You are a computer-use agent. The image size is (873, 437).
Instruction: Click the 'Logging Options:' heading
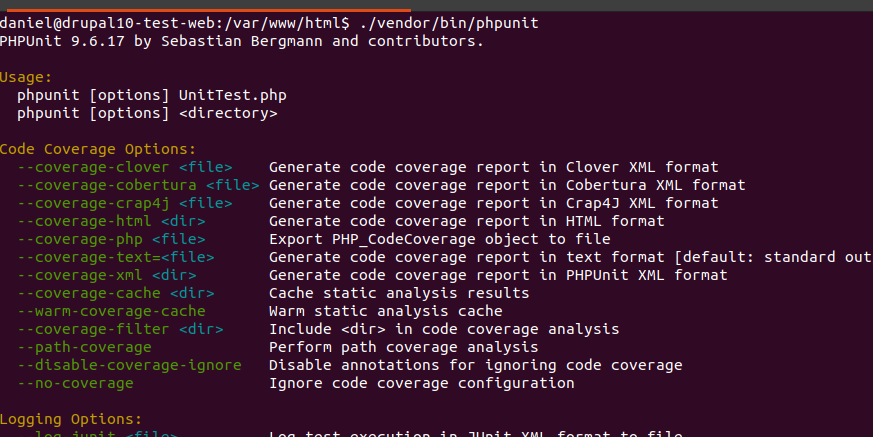coord(71,419)
